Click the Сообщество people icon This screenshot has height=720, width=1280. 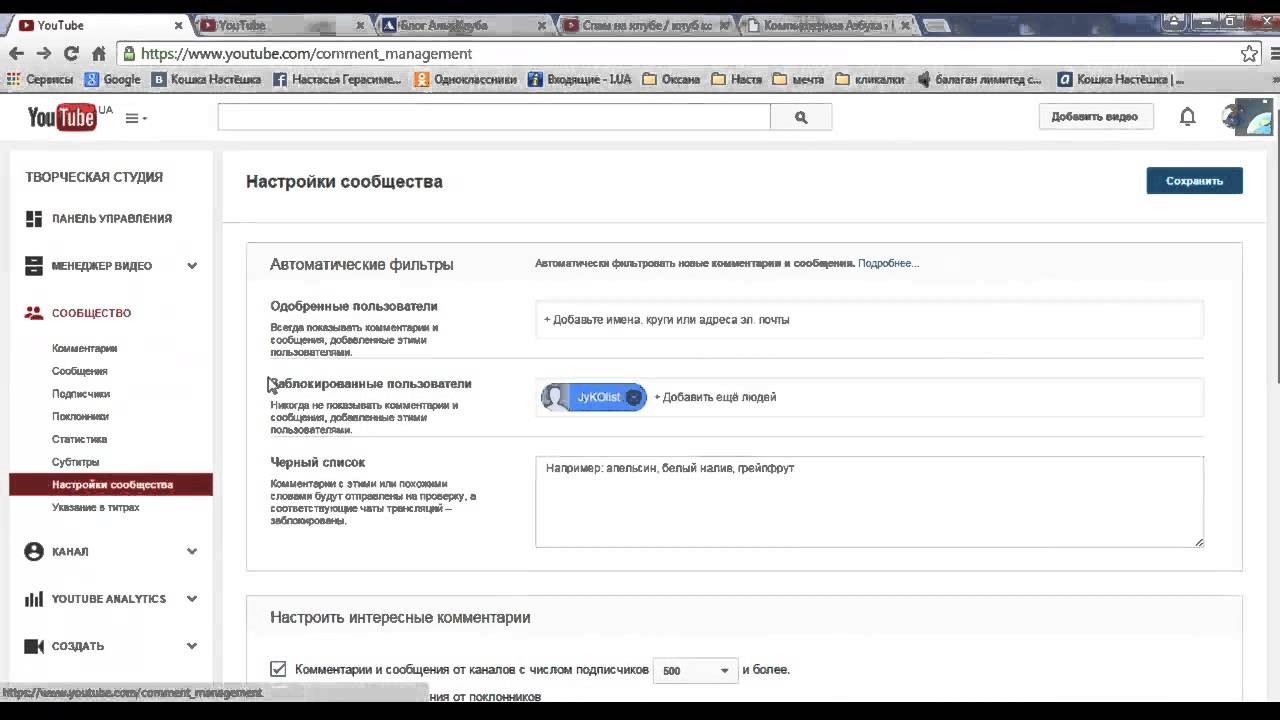[x=34, y=313]
